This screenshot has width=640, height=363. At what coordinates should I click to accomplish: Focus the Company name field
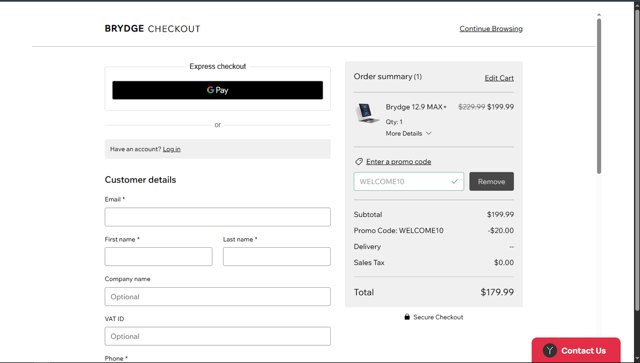coord(218,296)
